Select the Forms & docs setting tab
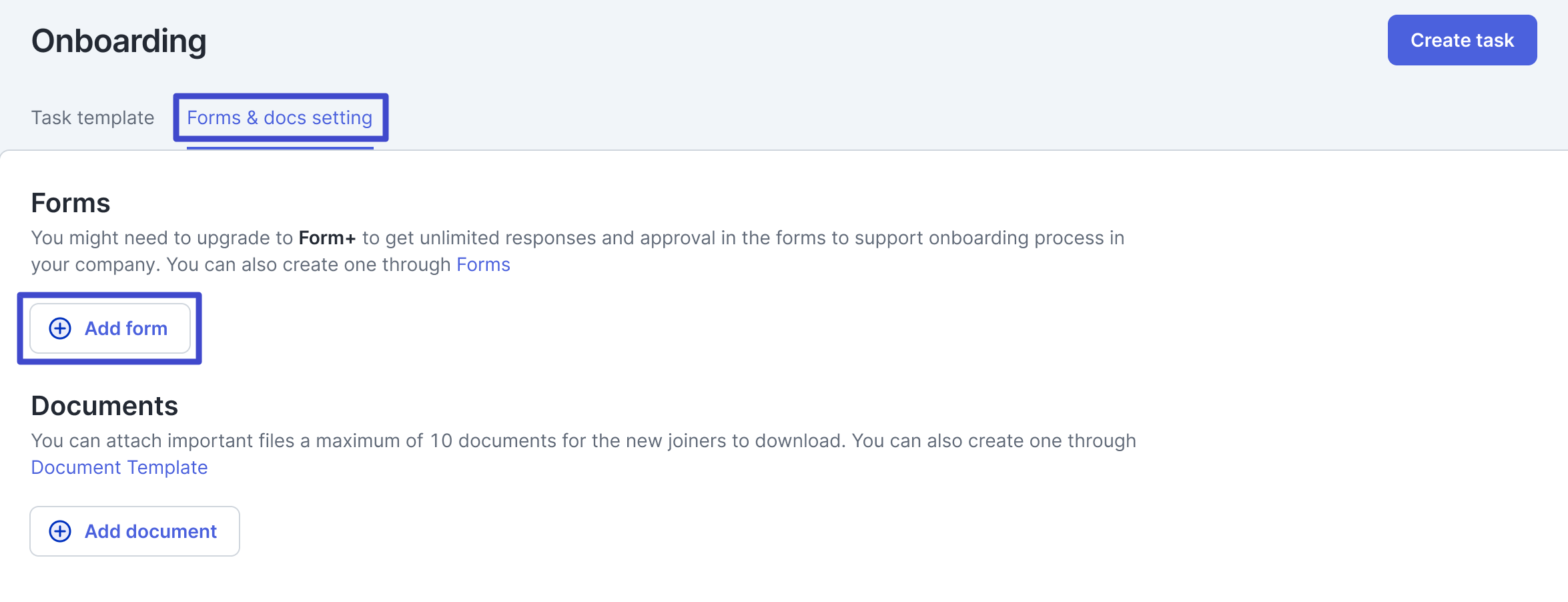 pyautogui.click(x=280, y=117)
